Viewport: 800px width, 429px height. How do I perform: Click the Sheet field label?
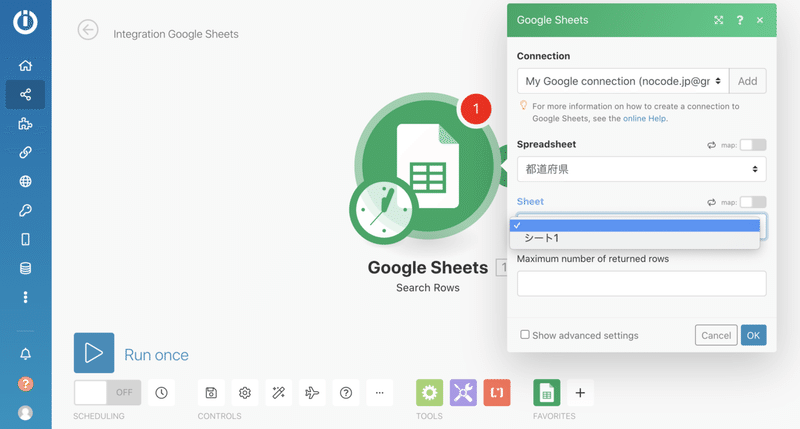530,201
